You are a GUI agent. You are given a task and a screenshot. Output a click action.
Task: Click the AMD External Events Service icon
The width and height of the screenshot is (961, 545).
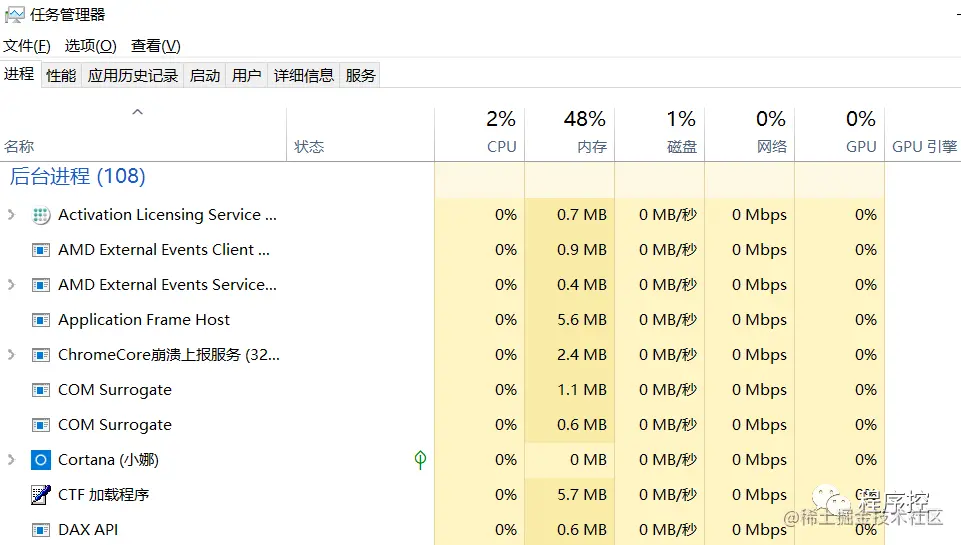(40, 285)
